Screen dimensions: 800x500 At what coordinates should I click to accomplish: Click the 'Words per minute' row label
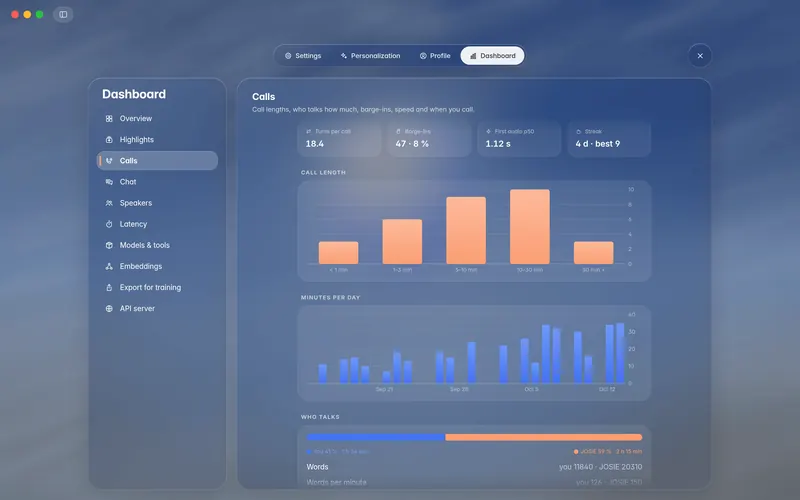click(336, 482)
